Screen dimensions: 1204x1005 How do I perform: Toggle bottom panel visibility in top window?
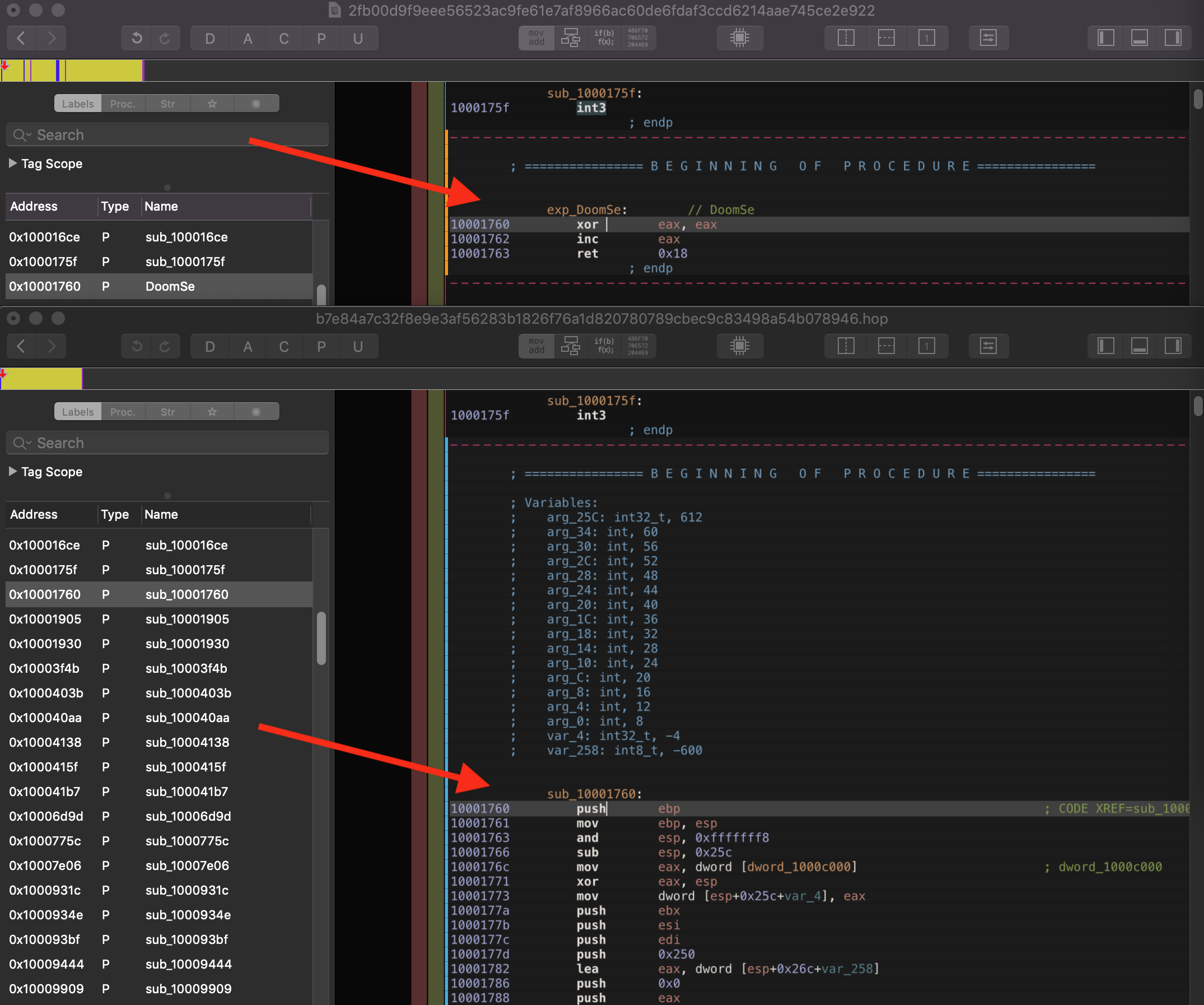click(x=1139, y=38)
